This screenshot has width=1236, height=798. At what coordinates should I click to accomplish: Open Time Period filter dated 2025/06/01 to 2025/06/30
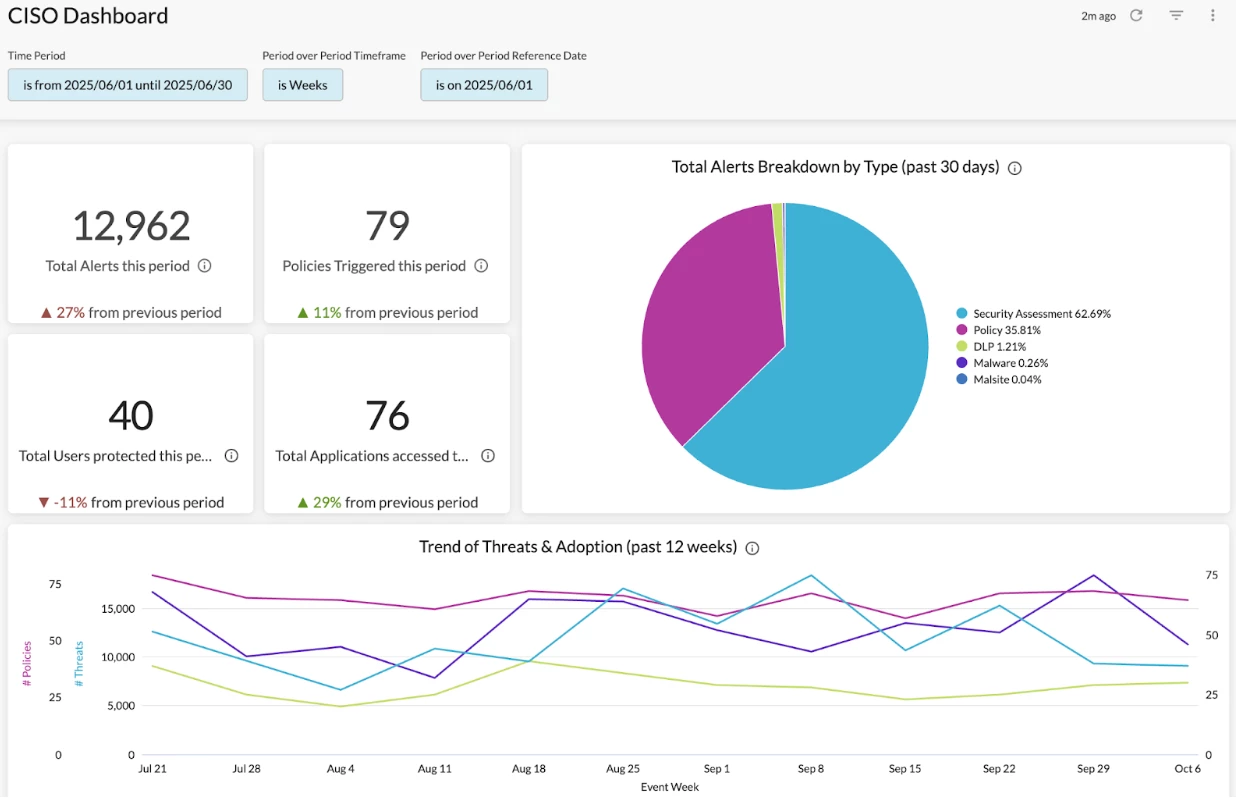pyautogui.click(x=128, y=85)
